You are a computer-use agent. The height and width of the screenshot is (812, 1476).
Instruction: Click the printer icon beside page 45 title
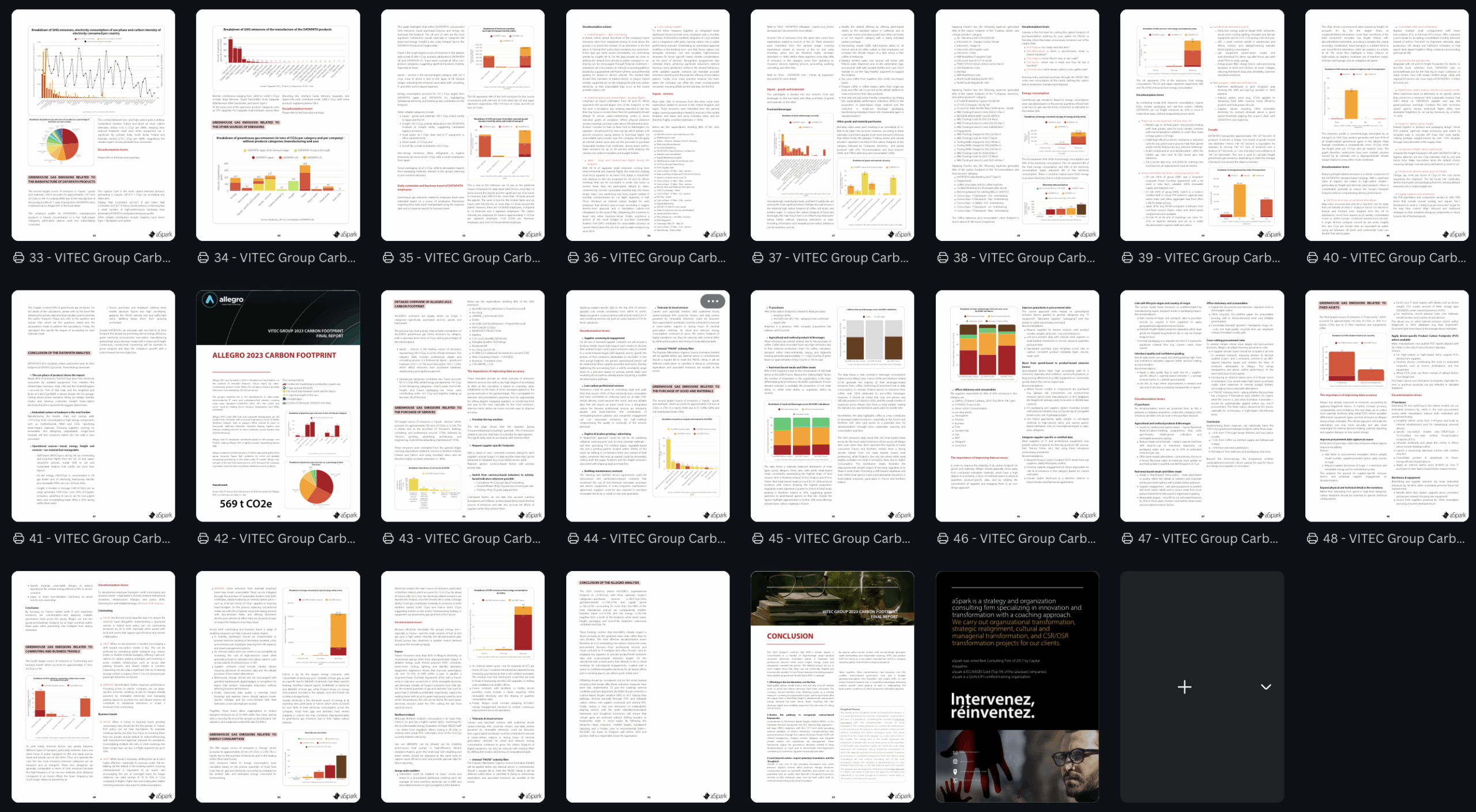[x=758, y=538]
